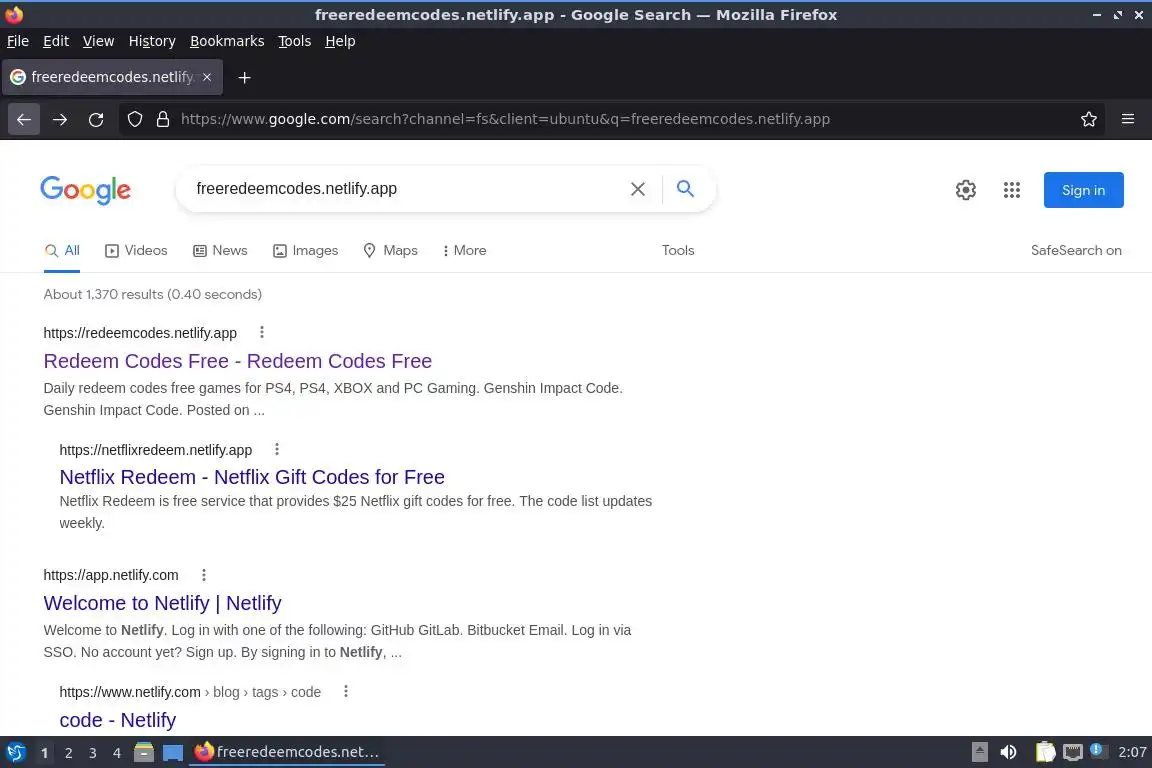Show desktop using blue taskbar icon
The image size is (1152, 768).
pos(173,753)
